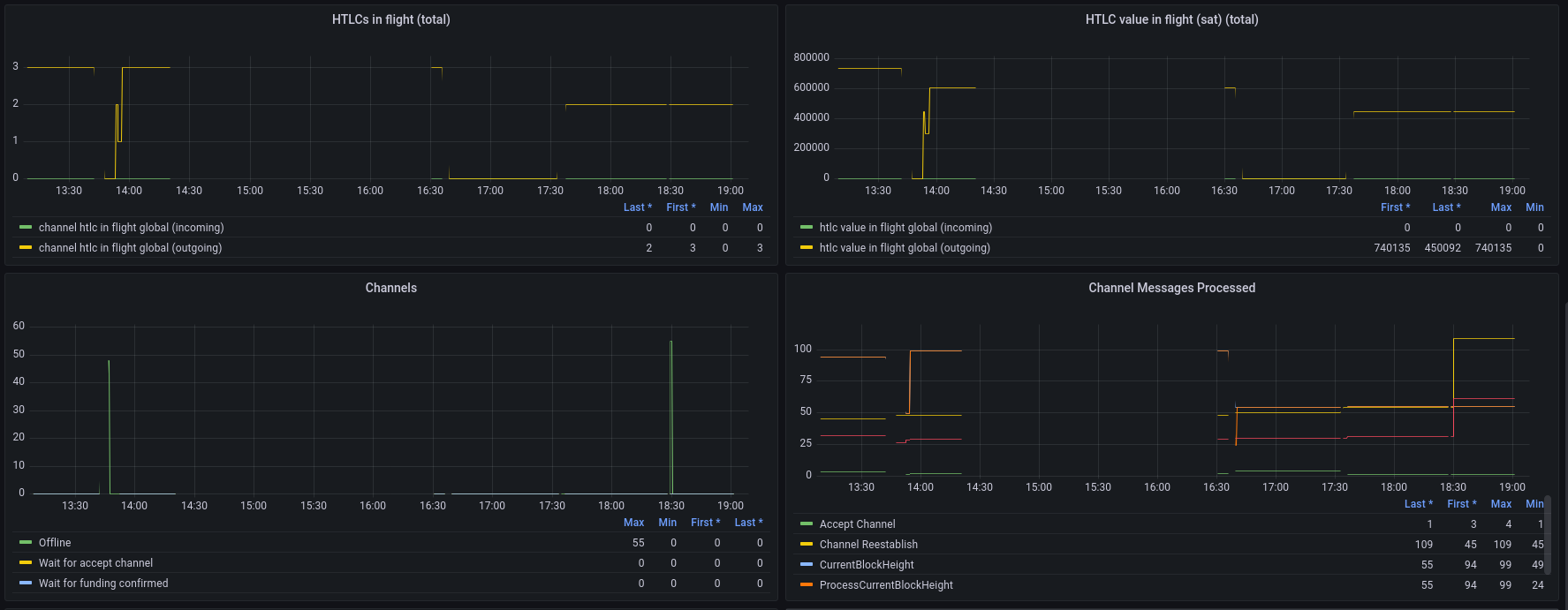Image resolution: width=1568 pixels, height=610 pixels.
Task: Click green swatch next to Offline
Action: (26, 543)
